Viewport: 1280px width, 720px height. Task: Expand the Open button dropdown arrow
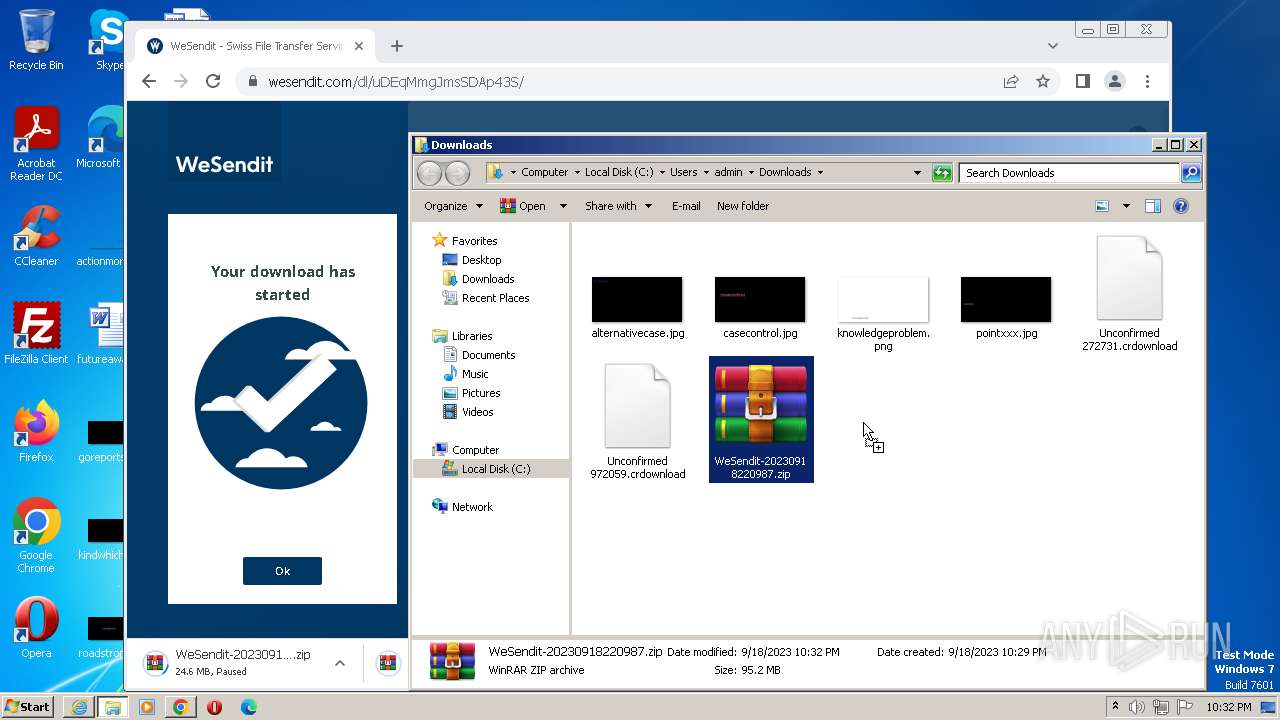point(562,206)
